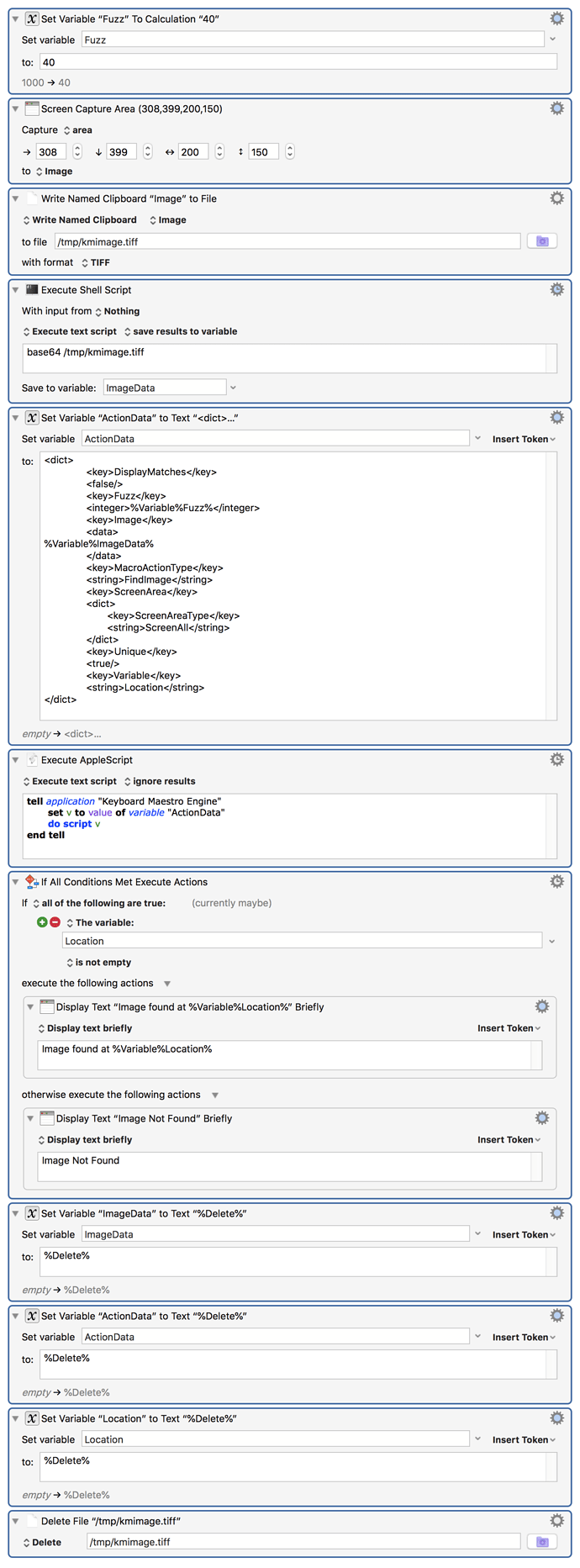
Task: Open gear menu of Screen Capture Area action
Action: click(x=556, y=108)
